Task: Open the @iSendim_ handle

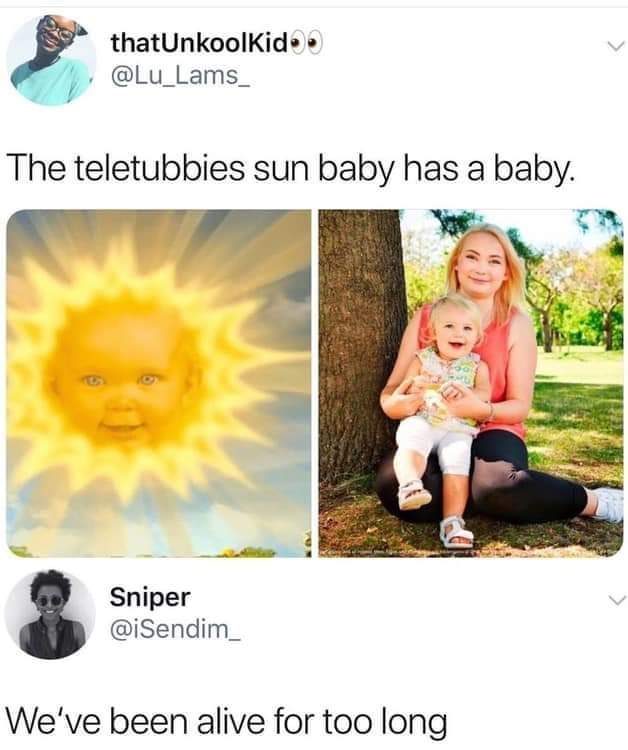Action: (x=175, y=629)
